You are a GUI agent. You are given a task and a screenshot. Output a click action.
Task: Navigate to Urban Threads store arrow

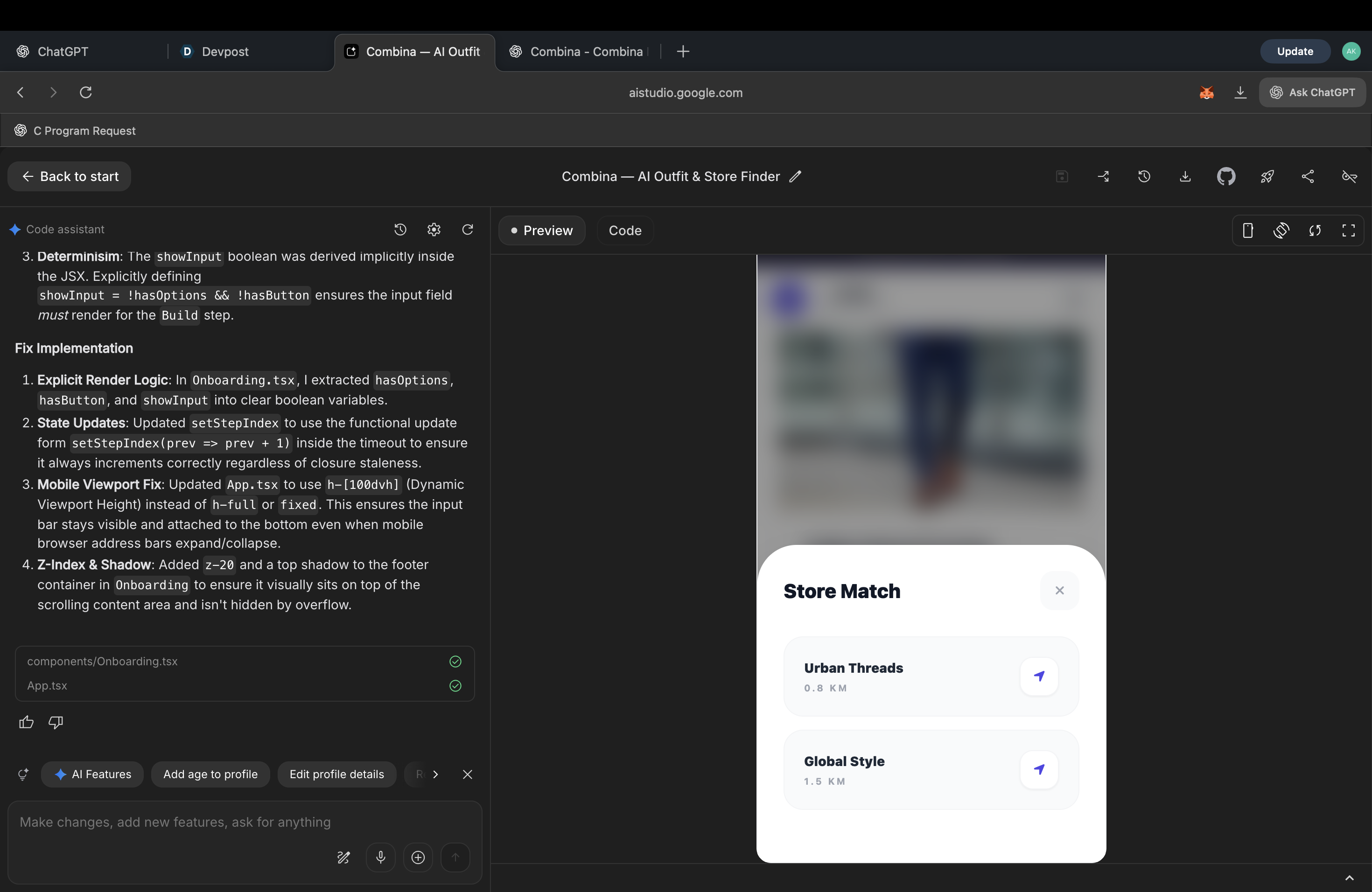point(1039,676)
